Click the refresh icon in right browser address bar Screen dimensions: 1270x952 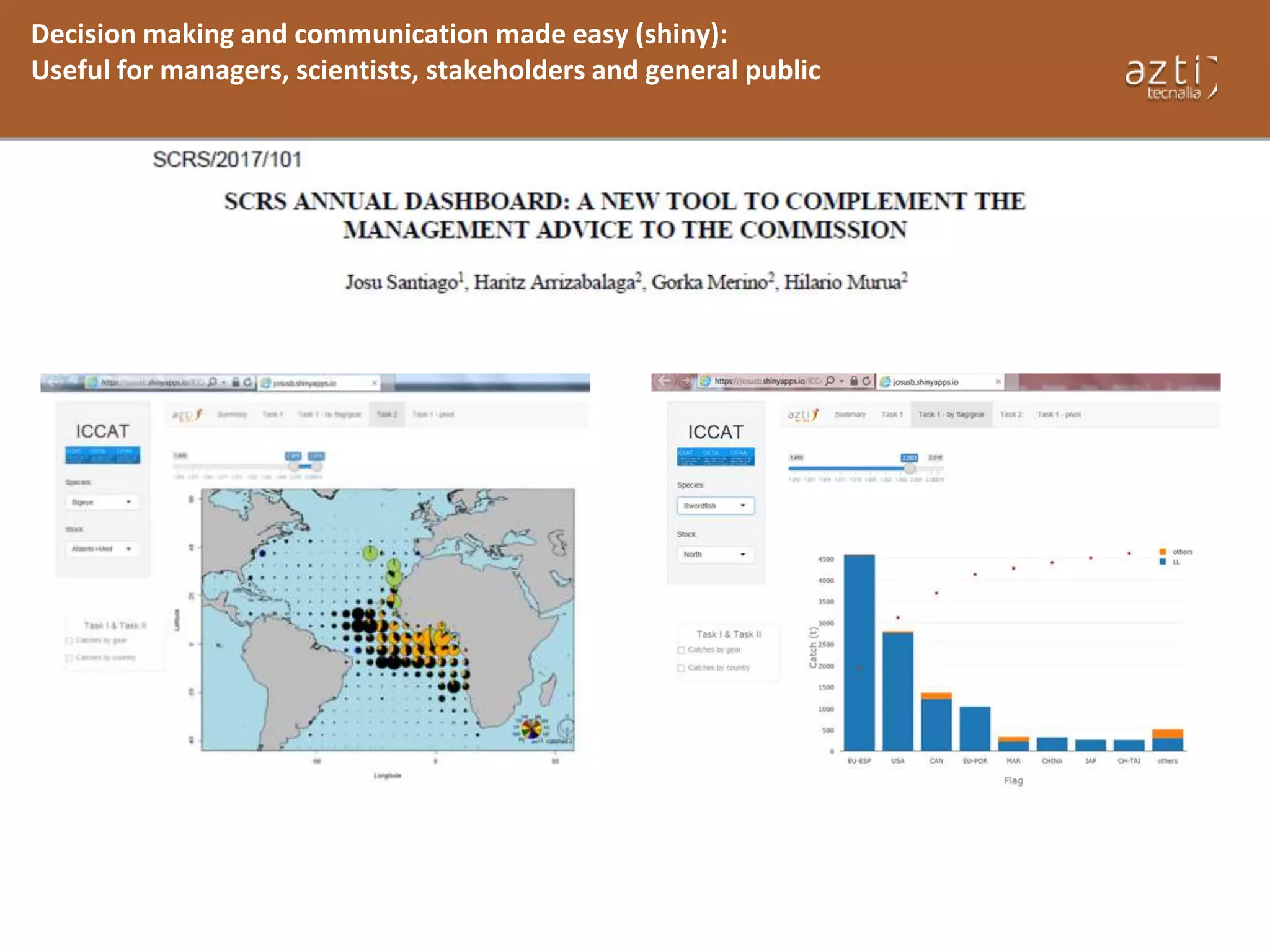pyautogui.click(x=866, y=381)
